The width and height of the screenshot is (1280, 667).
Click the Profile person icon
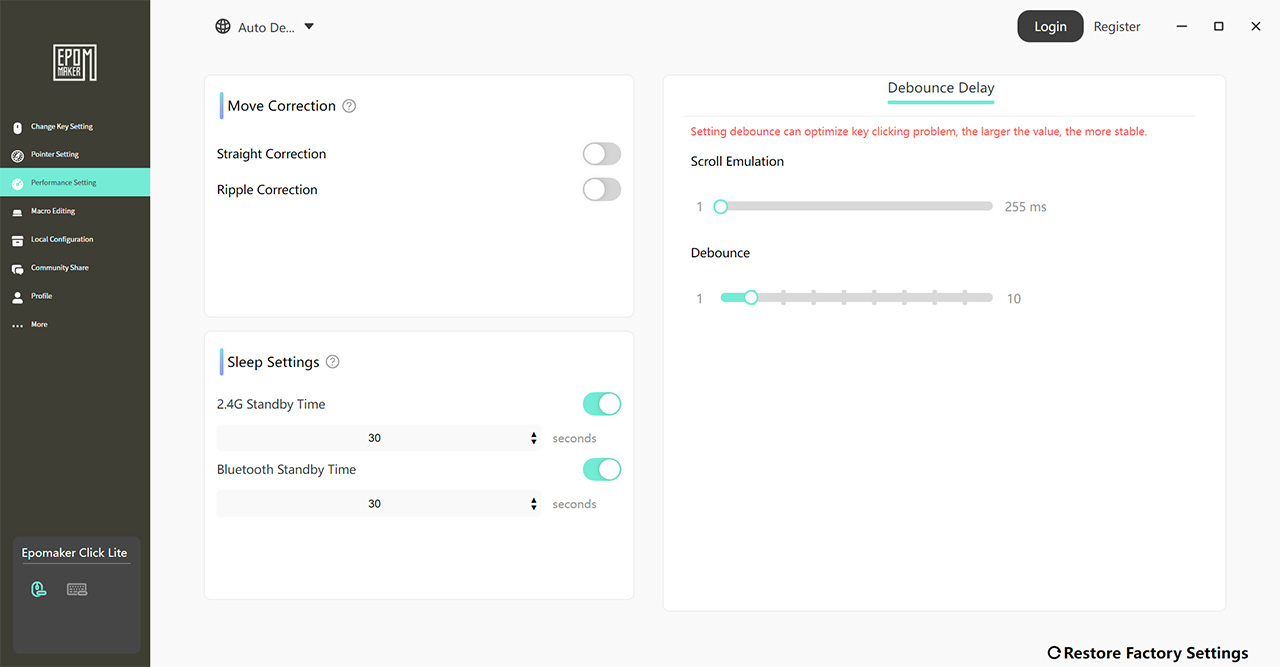point(17,297)
